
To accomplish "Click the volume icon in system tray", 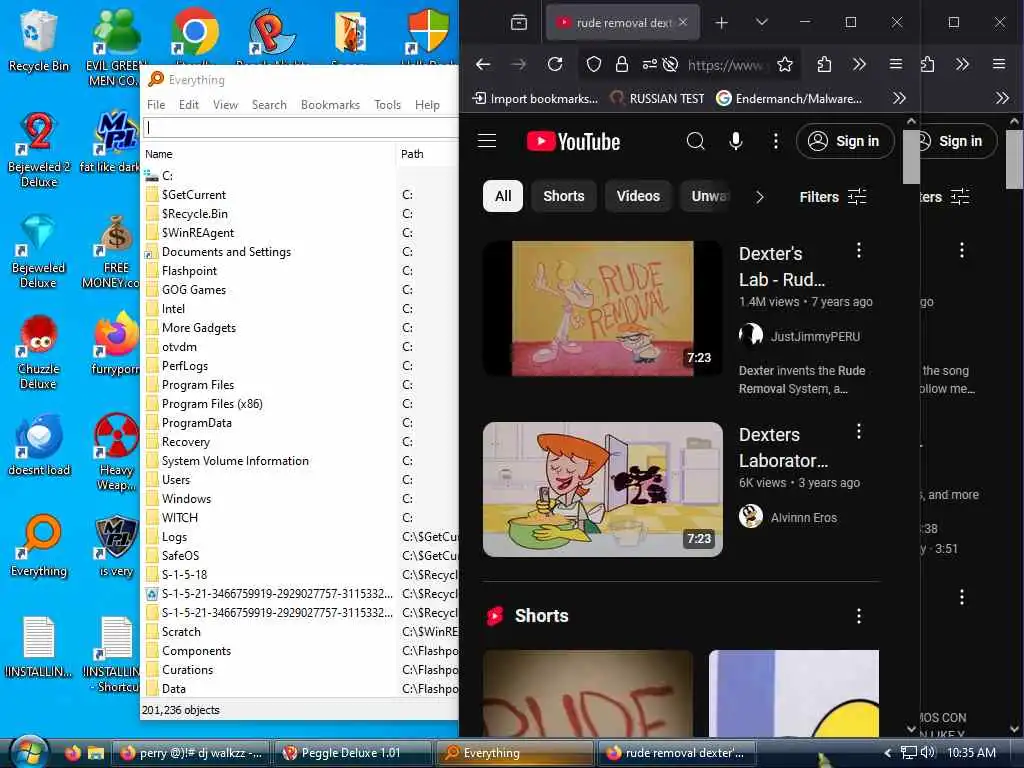I will click(x=927, y=753).
